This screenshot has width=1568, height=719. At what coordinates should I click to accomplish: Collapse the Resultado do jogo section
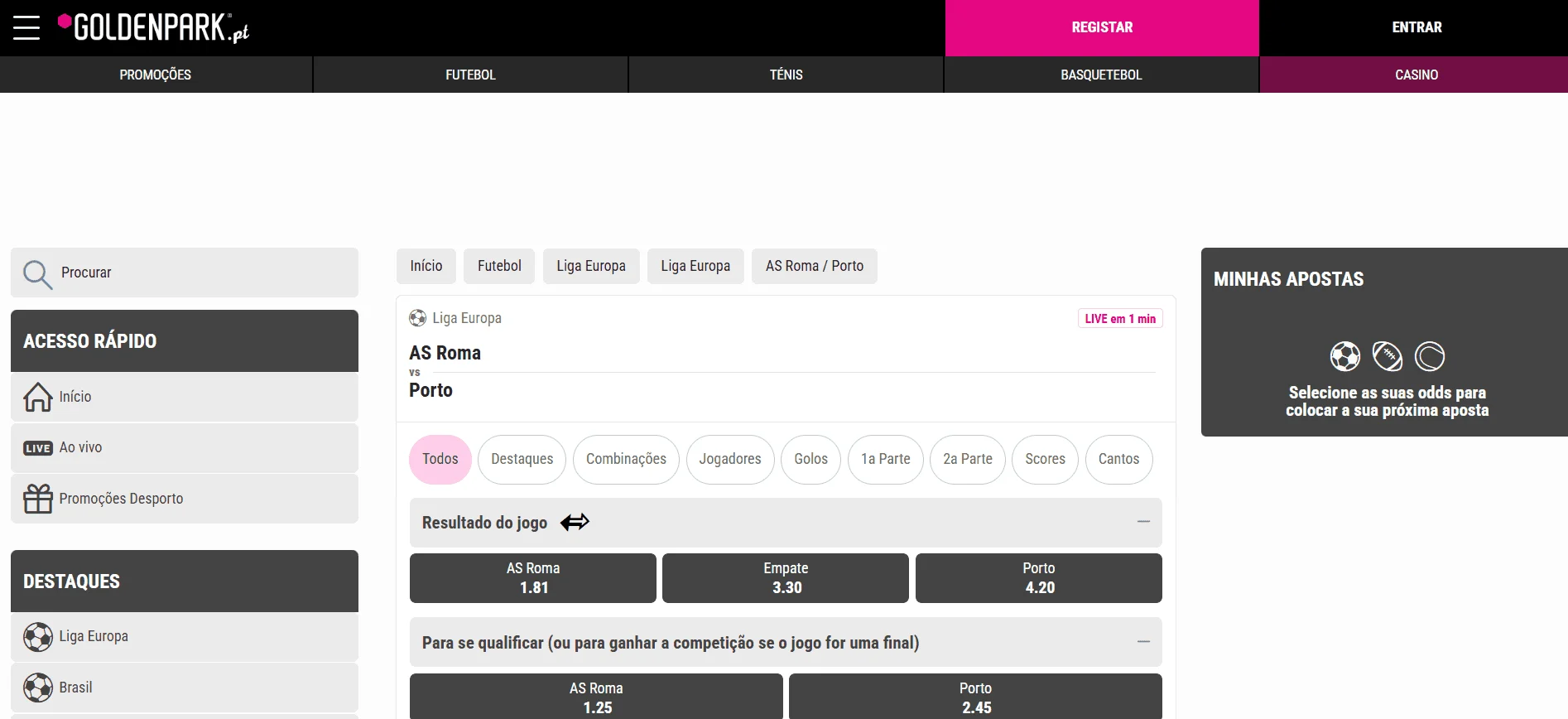point(1143,522)
